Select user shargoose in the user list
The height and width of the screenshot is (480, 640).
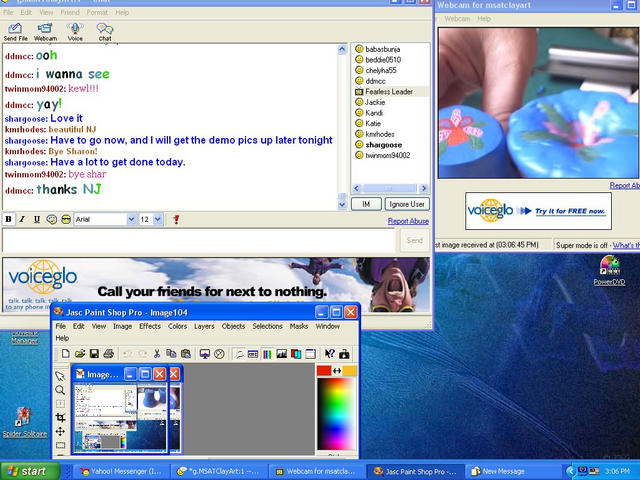coord(384,145)
